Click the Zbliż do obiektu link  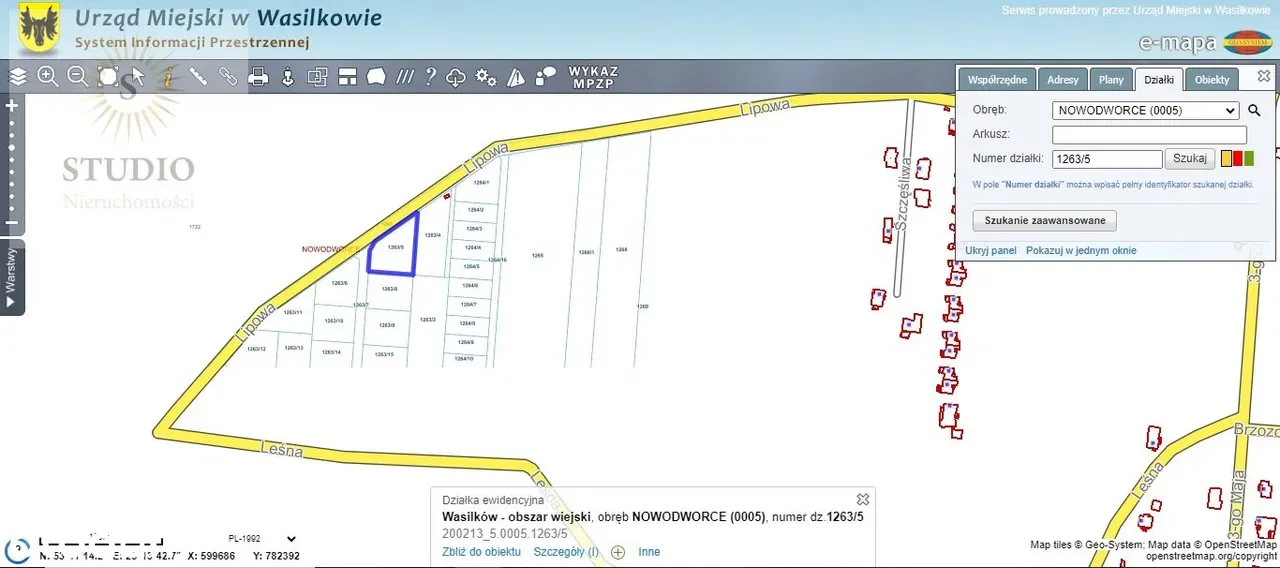(481, 552)
